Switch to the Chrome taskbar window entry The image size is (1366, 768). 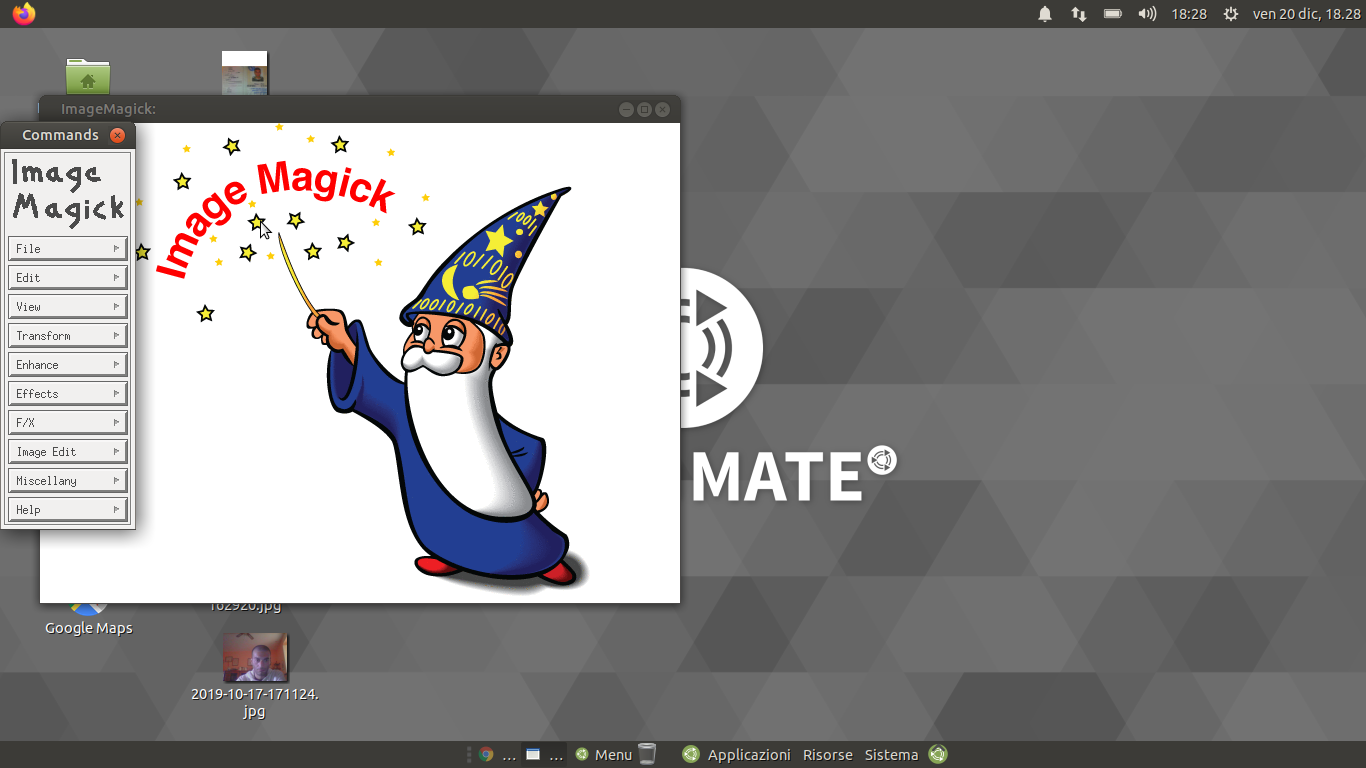[x=497, y=755]
